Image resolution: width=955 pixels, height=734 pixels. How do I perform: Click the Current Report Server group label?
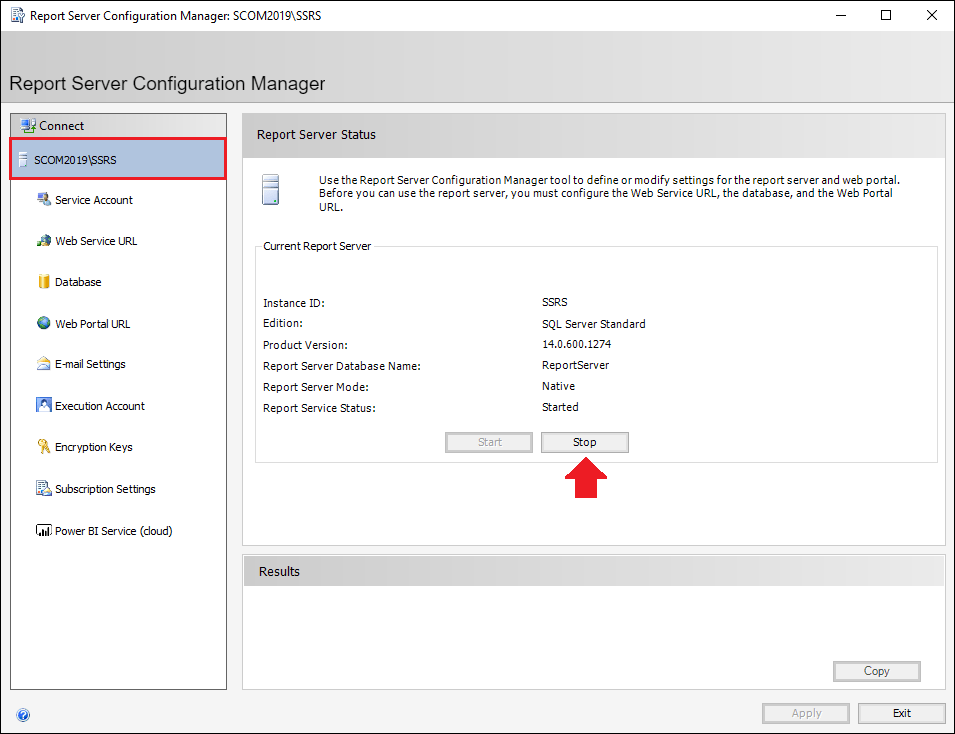[x=317, y=246]
